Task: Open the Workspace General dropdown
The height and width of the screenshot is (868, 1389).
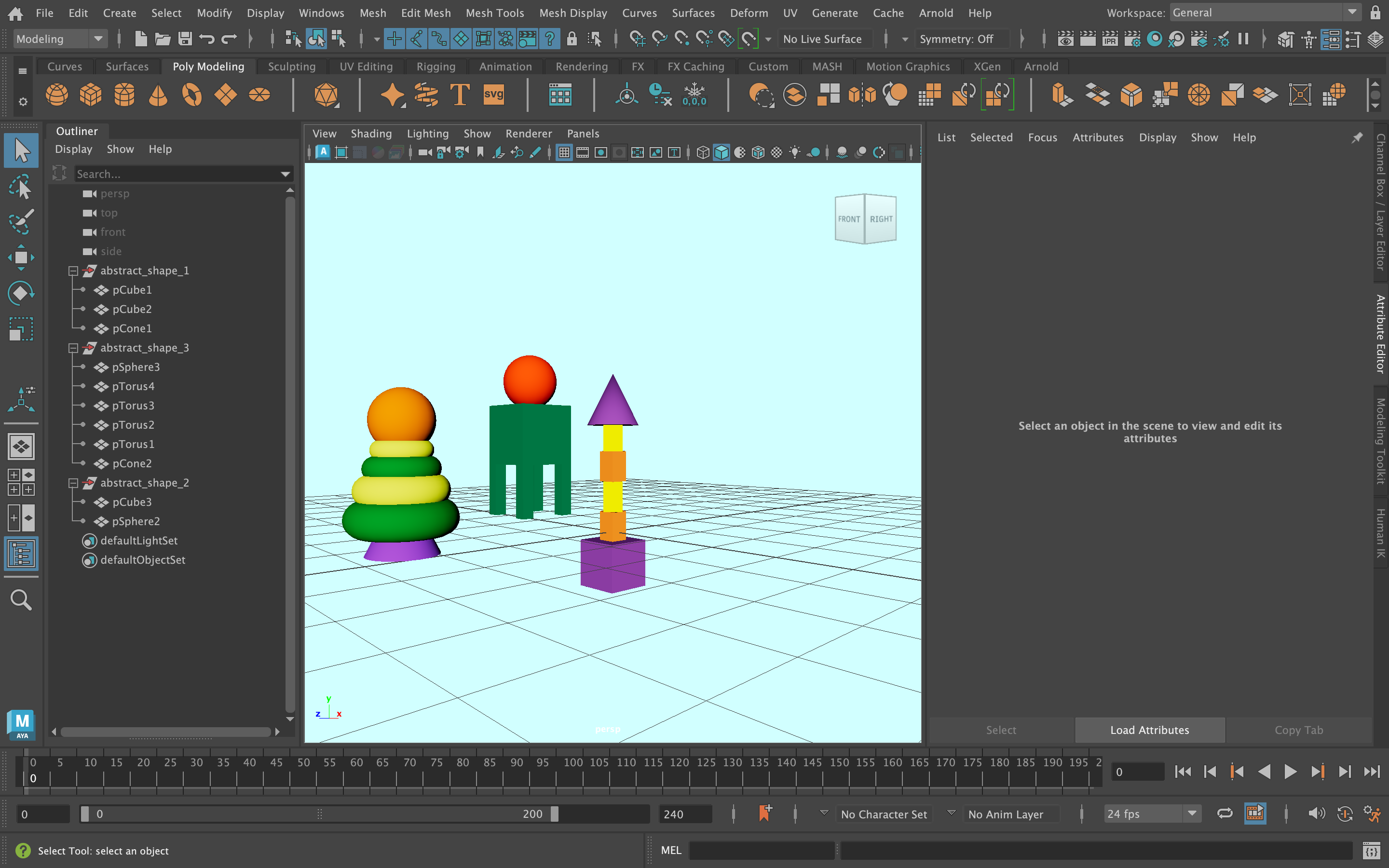Action: pyautogui.click(x=1266, y=13)
